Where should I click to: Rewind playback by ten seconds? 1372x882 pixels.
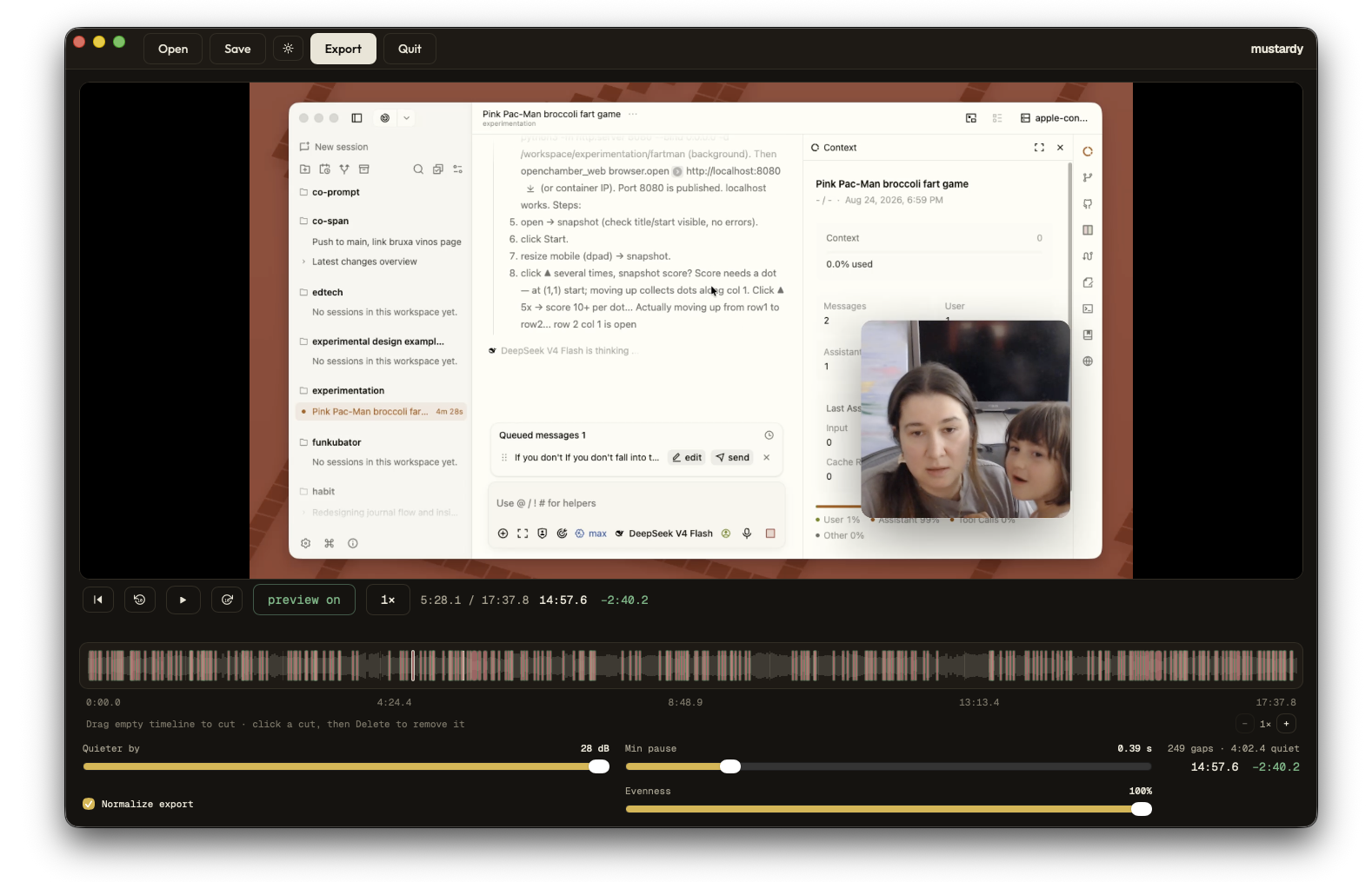point(140,600)
